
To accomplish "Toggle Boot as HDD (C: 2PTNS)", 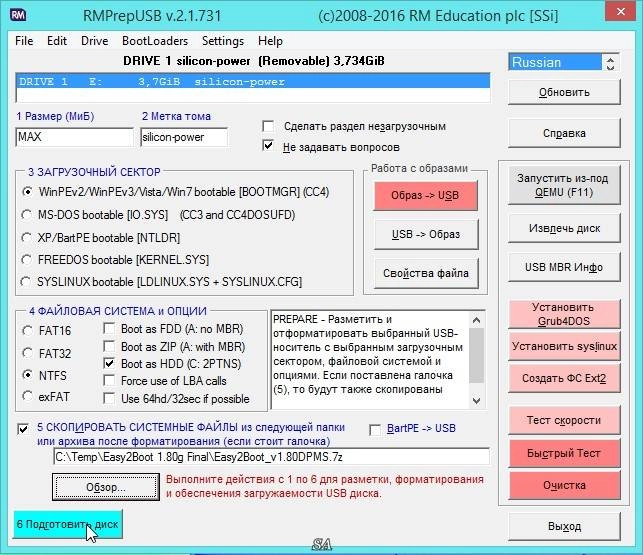I will click(109, 363).
